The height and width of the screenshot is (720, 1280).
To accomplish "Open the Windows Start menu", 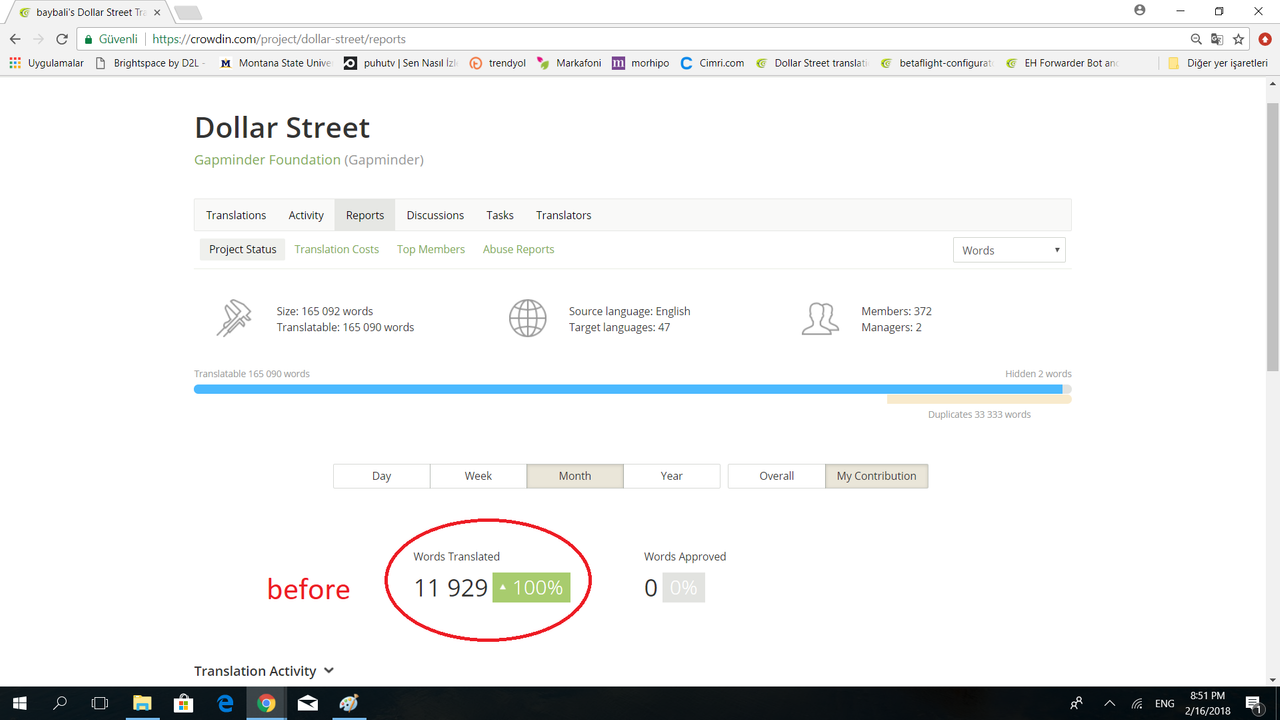I will (x=18, y=703).
